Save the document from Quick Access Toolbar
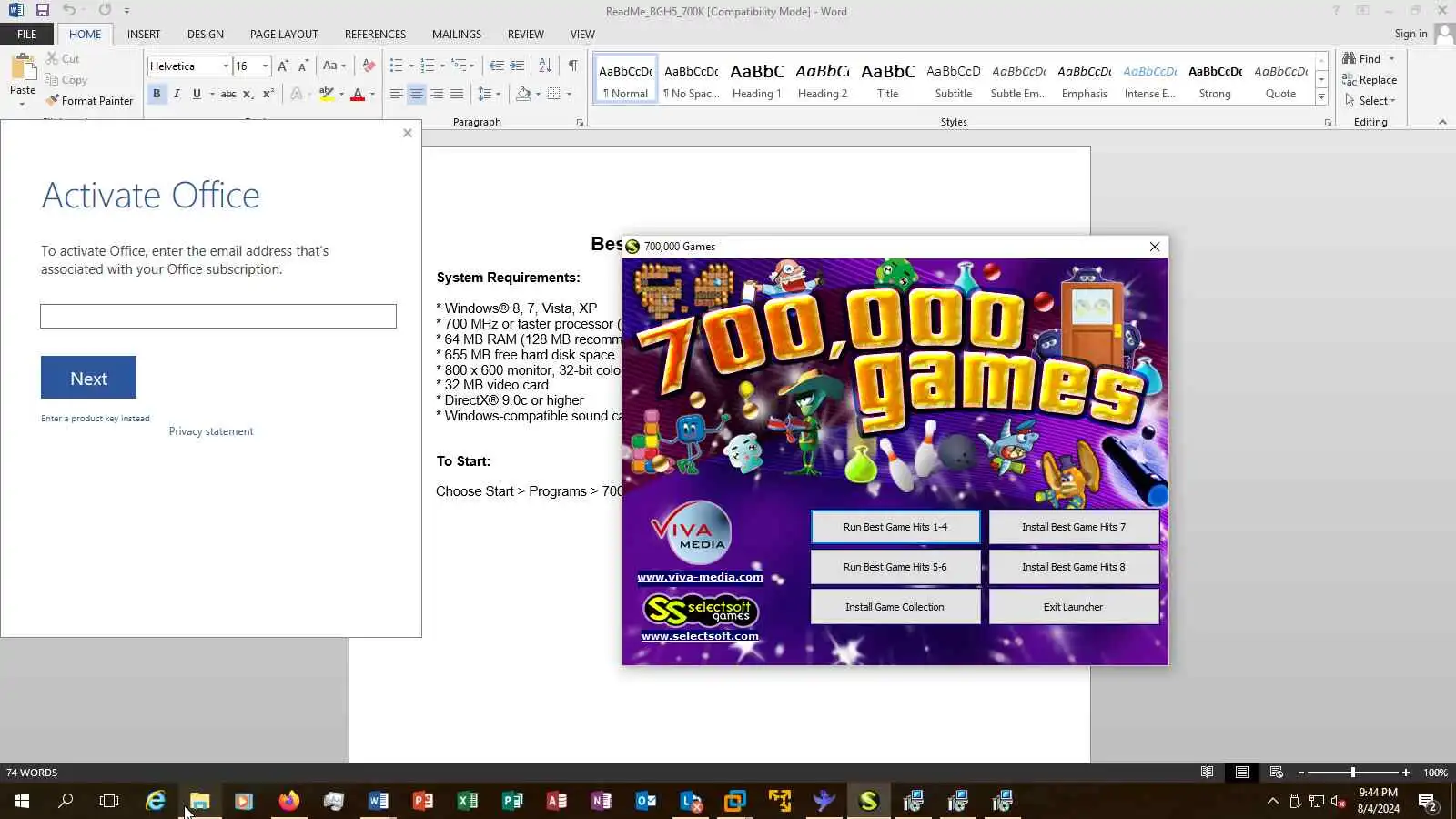This screenshot has height=819, width=1456. 42,11
